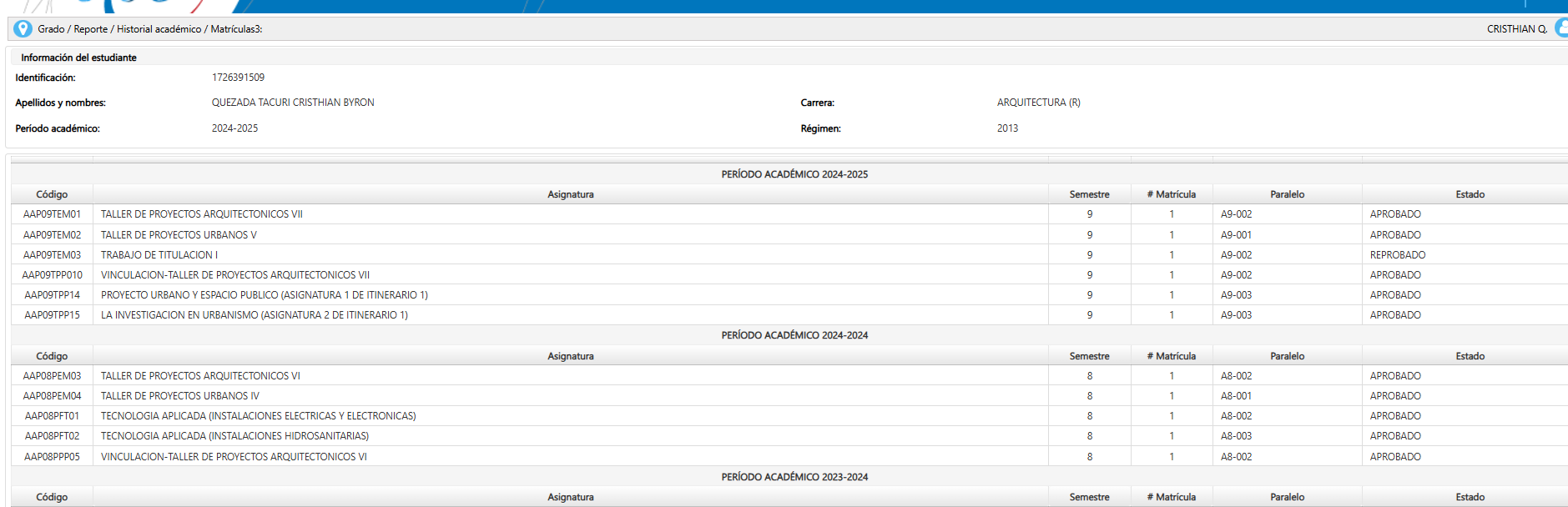Click the CRISTHIAN Q. user name
Screen dimensions: 1568x507
click(x=1516, y=29)
